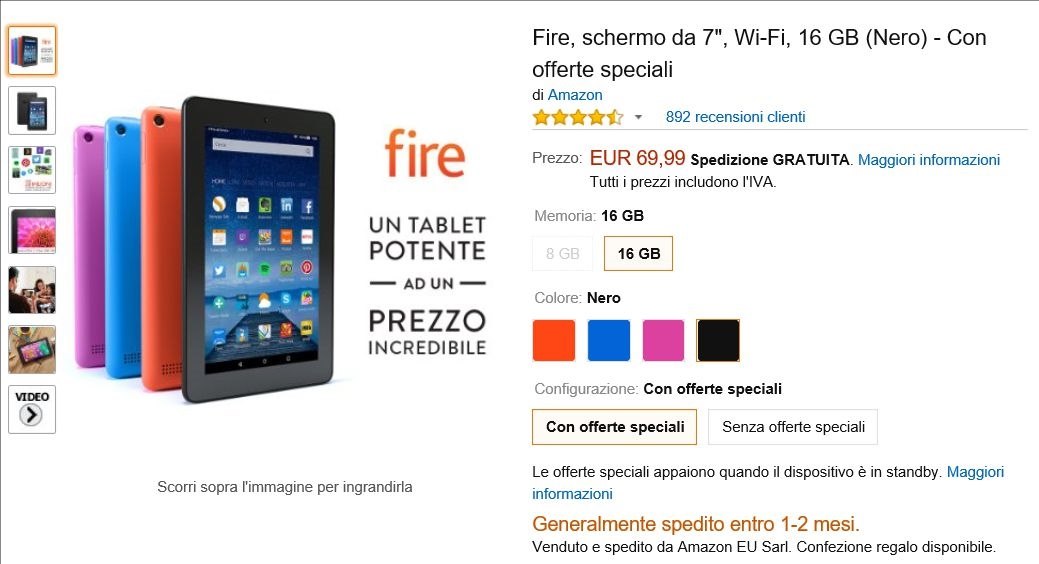View the apps collage thumbnail
The width and height of the screenshot is (1039, 564).
click(x=32, y=170)
